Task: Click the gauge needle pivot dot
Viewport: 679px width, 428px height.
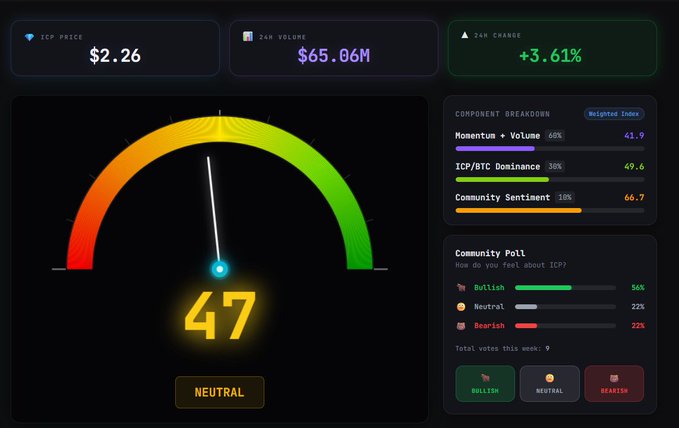Action: pyautogui.click(x=220, y=269)
